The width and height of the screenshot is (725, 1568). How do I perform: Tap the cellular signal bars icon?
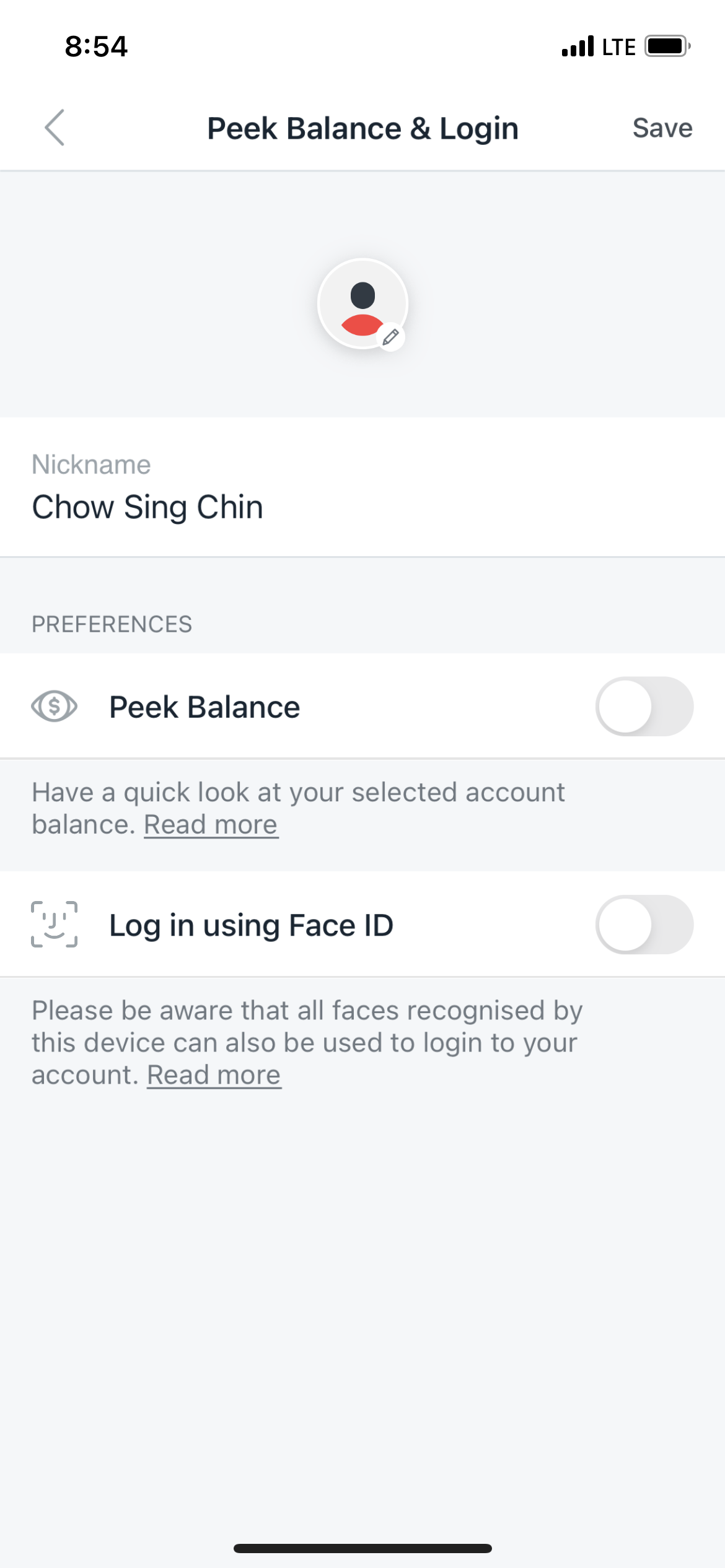point(578,46)
